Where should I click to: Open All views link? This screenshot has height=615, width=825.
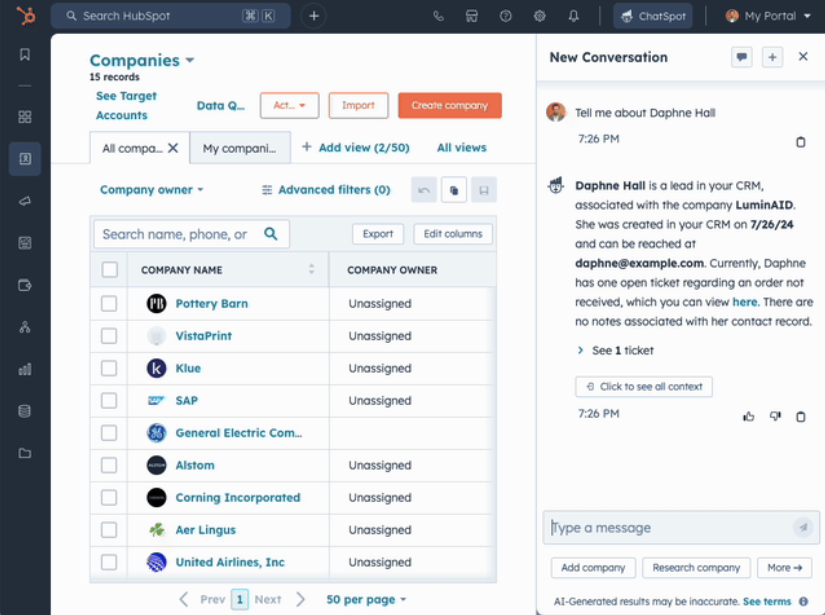pos(461,148)
